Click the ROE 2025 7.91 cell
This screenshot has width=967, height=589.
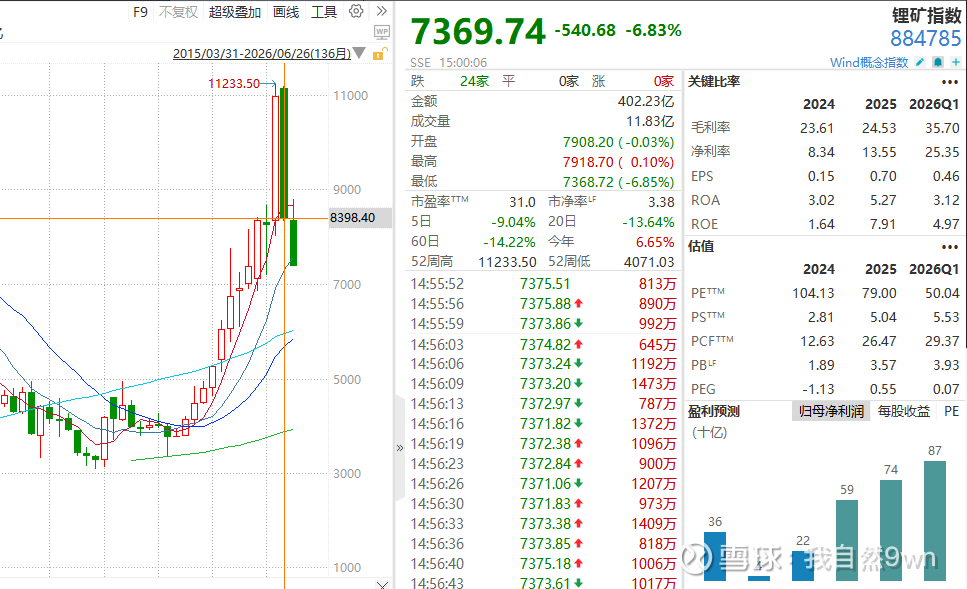point(883,224)
